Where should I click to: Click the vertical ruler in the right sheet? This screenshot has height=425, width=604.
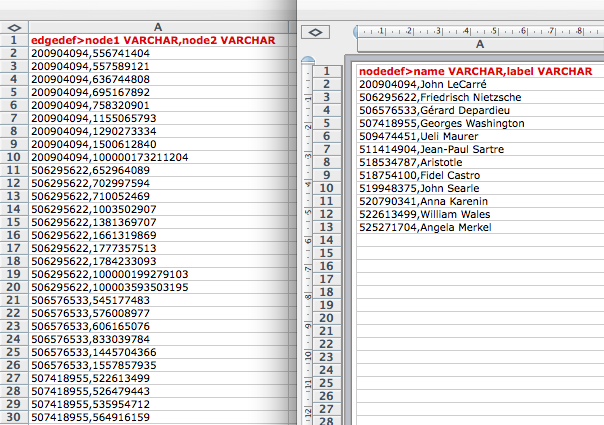pyautogui.click(x=308, y=243)
